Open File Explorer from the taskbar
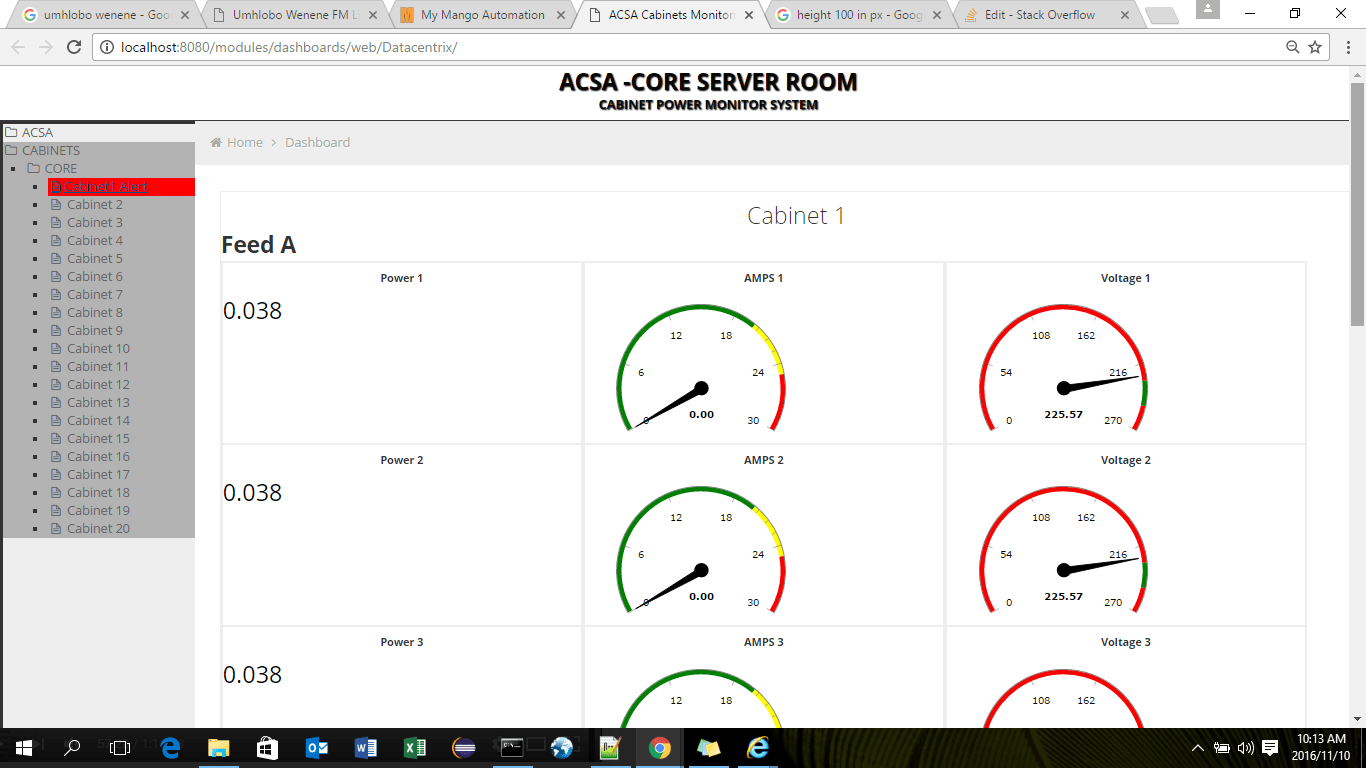This screenshot has height=768, width=1366. pos(218,747)
